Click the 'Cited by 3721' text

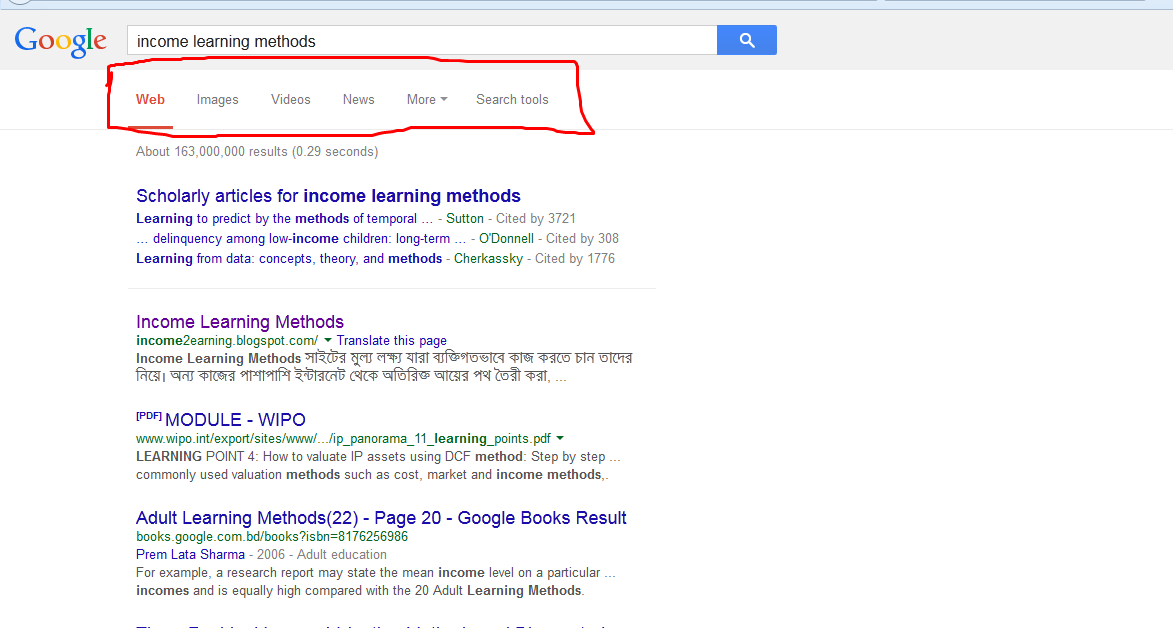[536, 219]
